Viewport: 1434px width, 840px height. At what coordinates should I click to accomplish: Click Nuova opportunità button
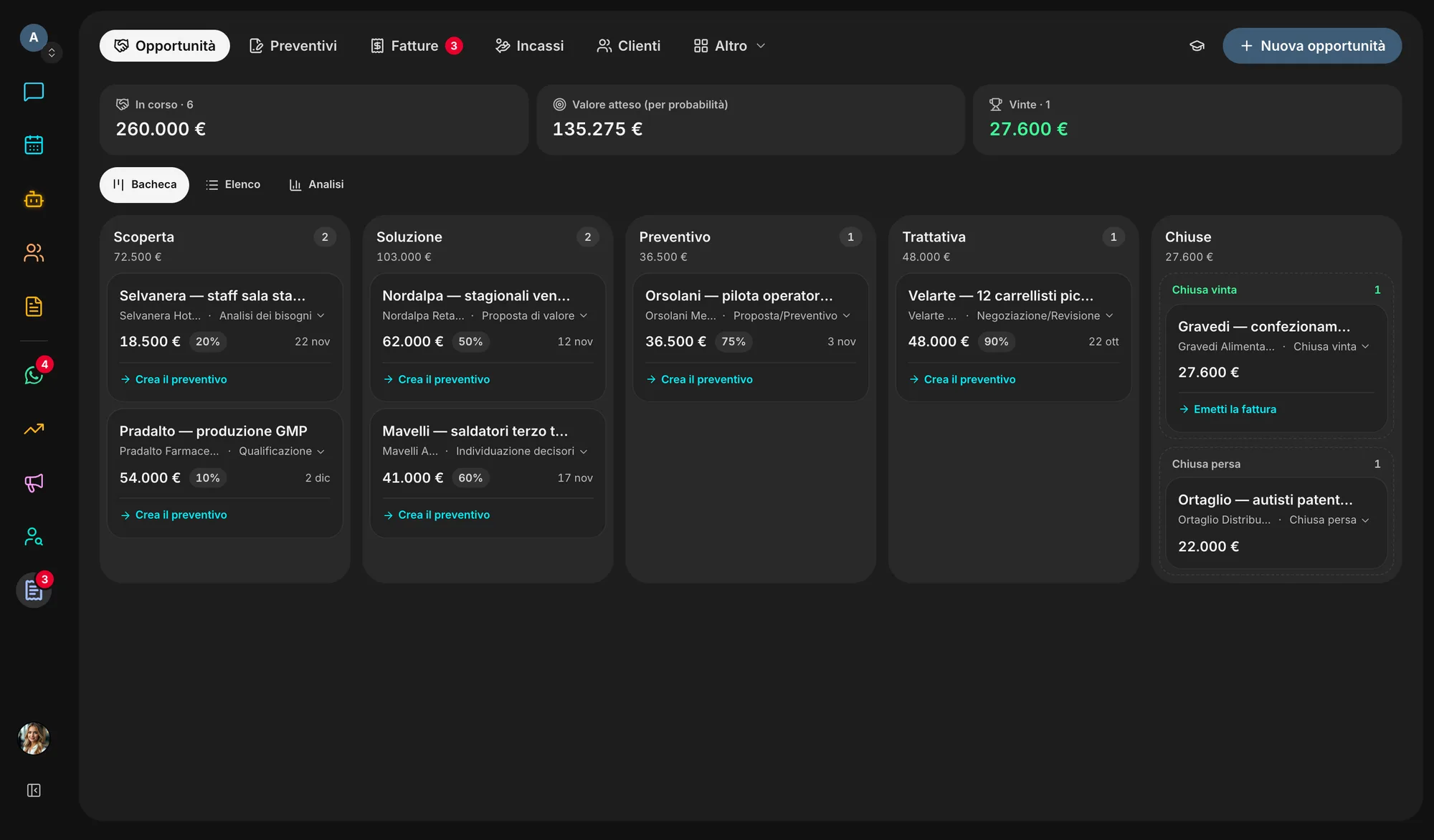[1312, 46]
